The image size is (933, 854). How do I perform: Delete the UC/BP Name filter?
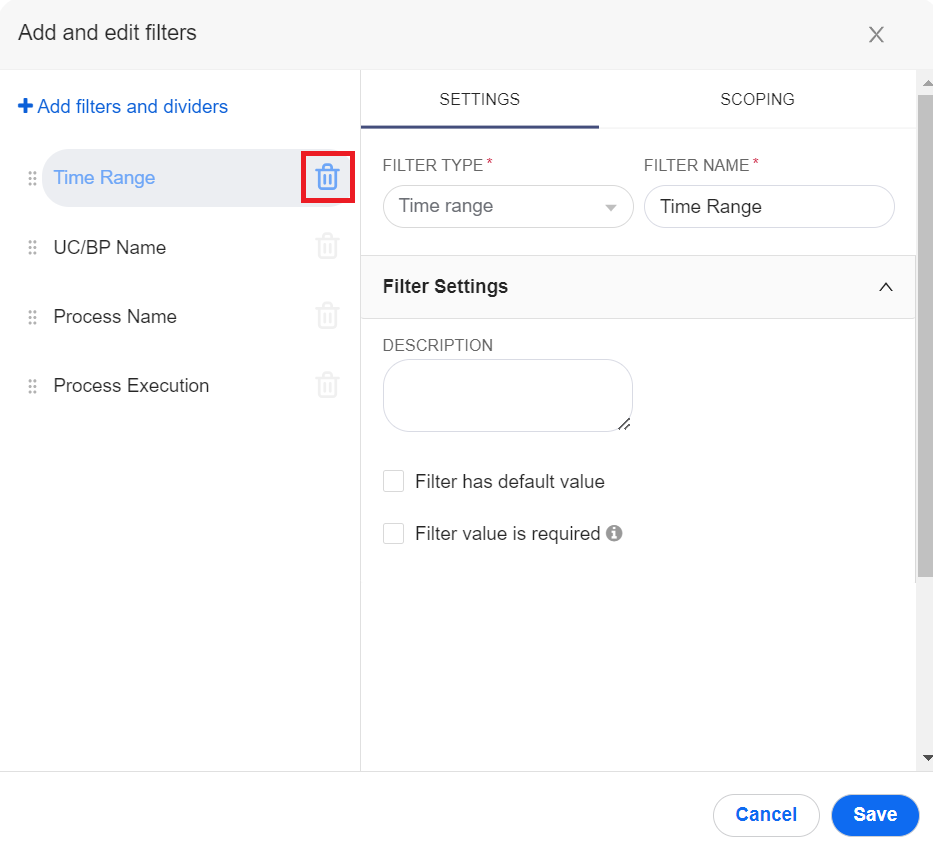click(327, 246)
